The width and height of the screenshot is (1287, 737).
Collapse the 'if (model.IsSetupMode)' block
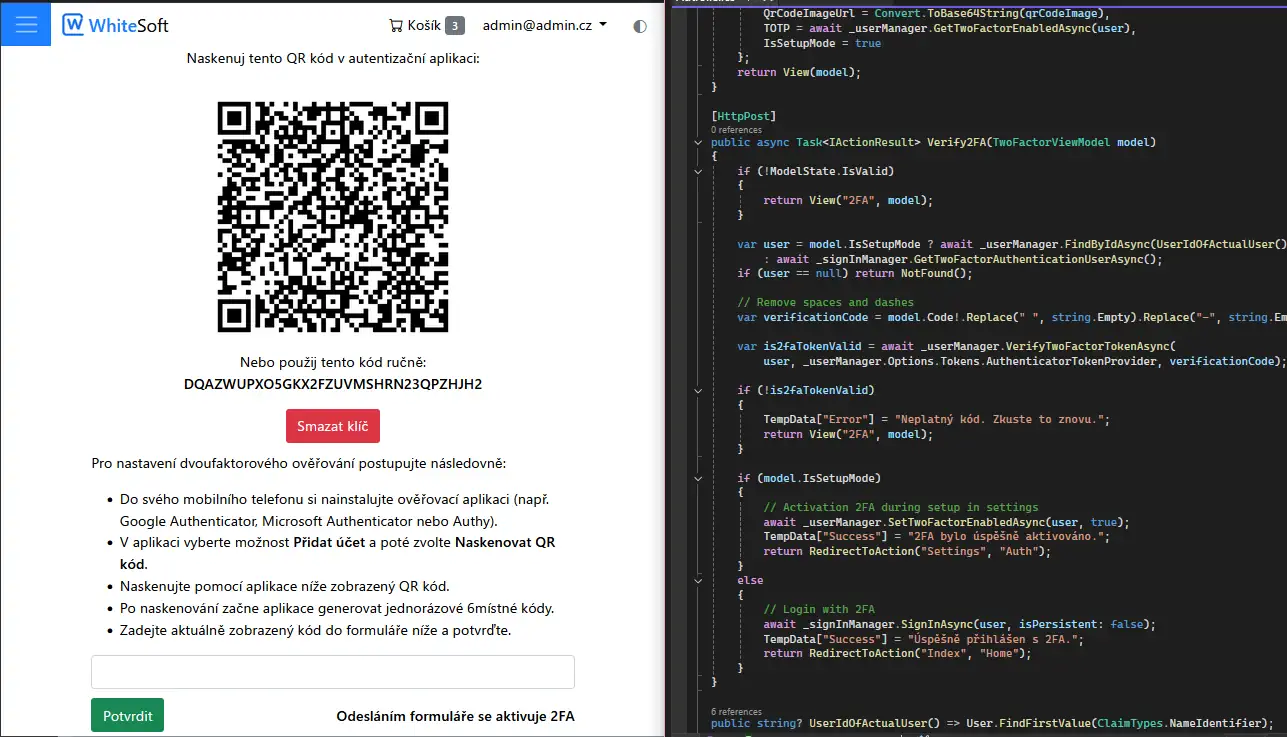coord(699,478)
